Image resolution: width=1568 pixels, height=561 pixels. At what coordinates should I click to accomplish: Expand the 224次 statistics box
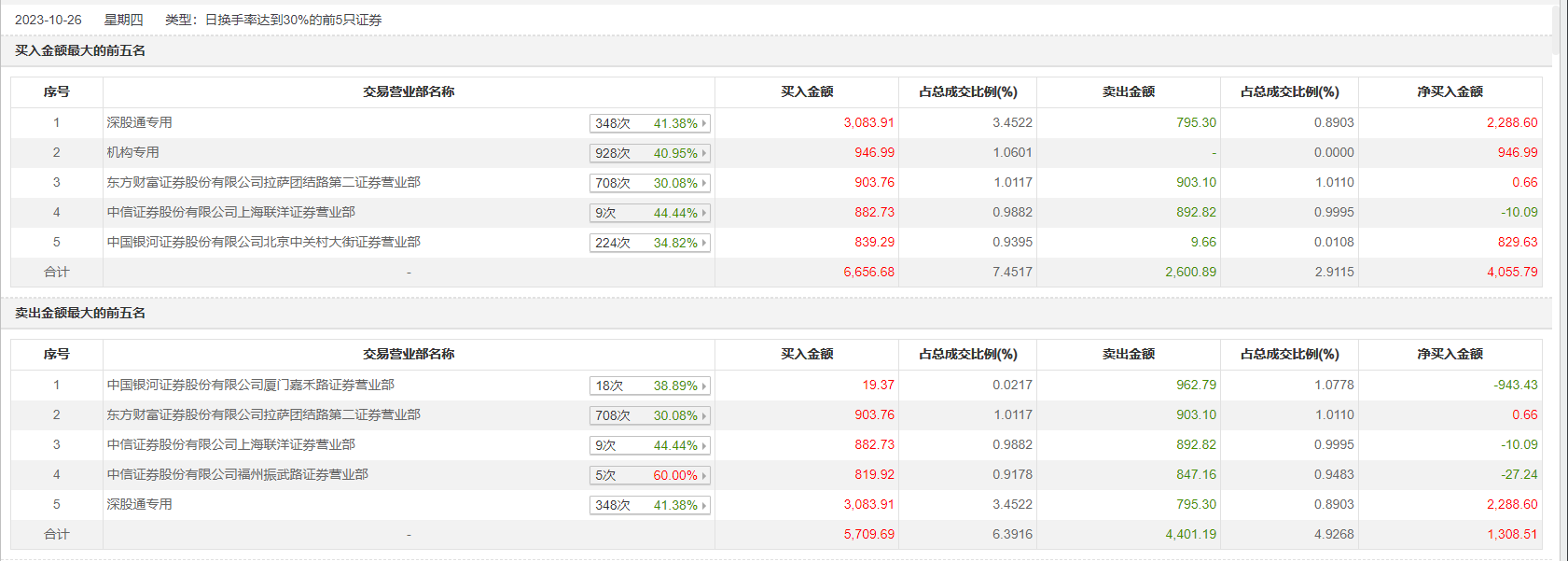click(649, 243)
